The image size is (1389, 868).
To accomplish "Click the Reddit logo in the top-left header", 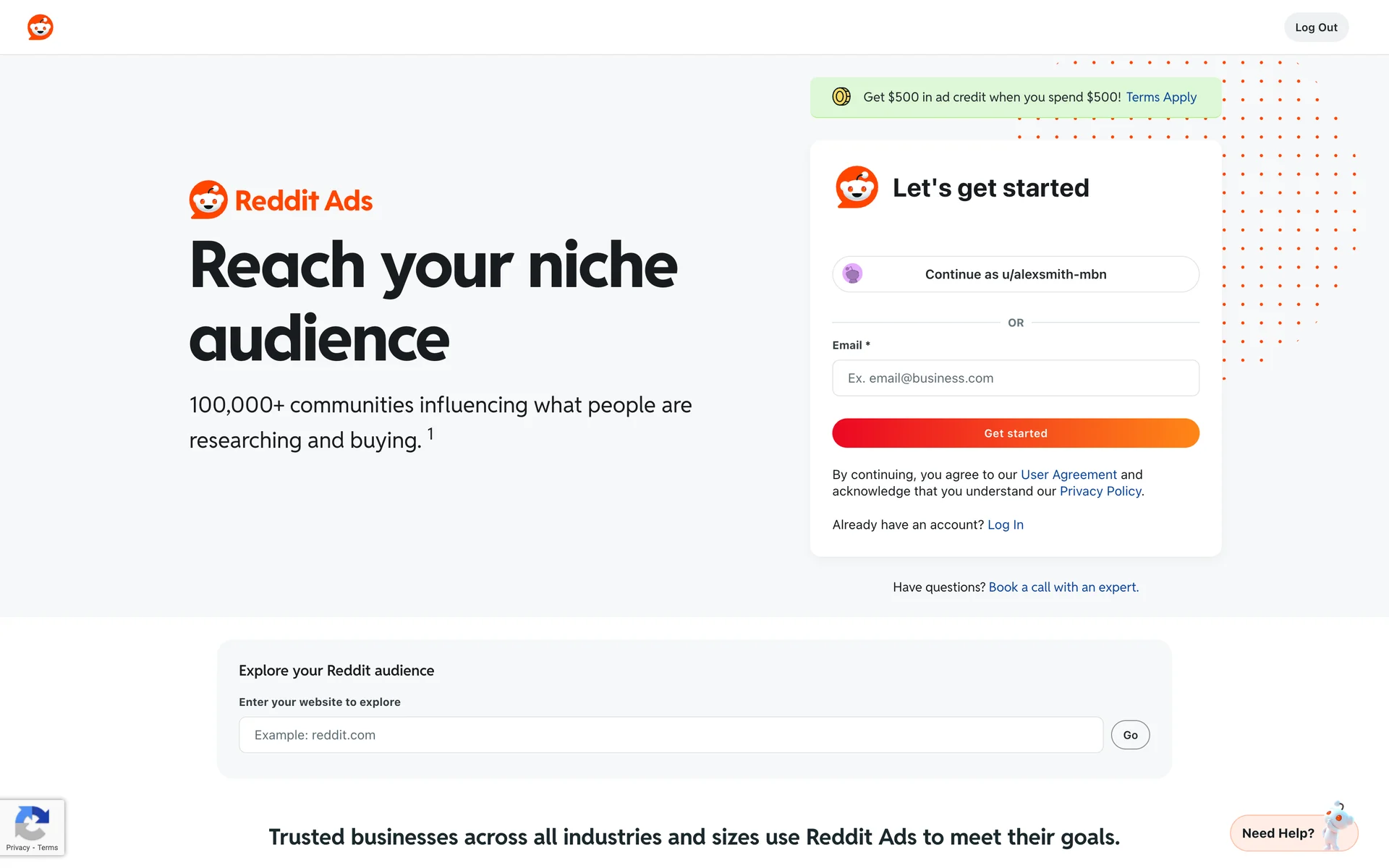I will (41, 27).
